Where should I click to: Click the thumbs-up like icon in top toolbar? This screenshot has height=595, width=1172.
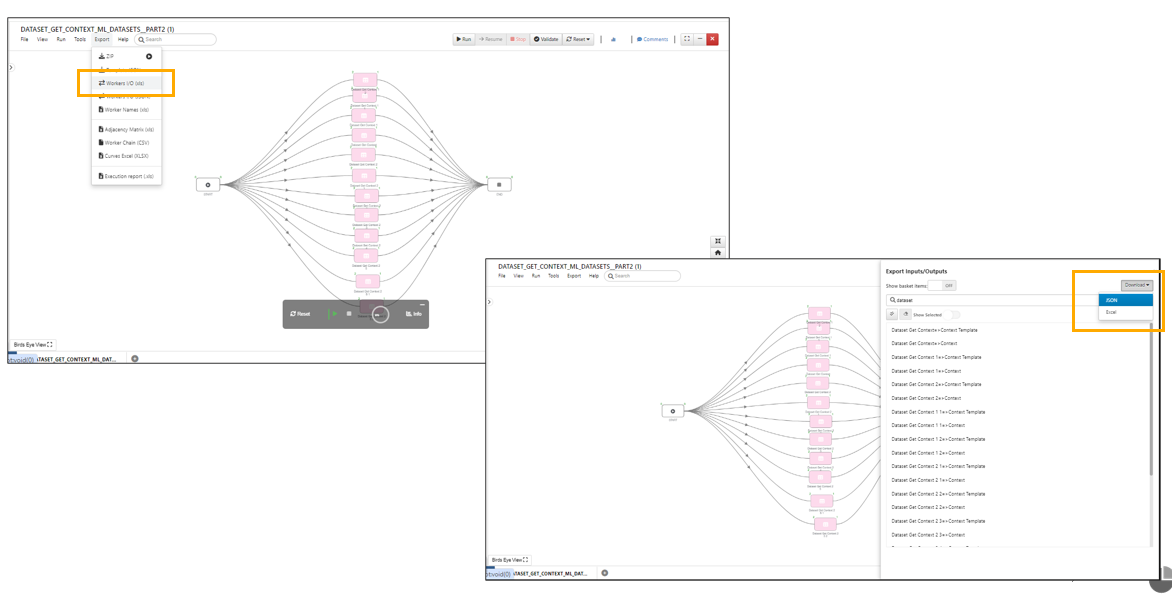[x=613, y=39]
